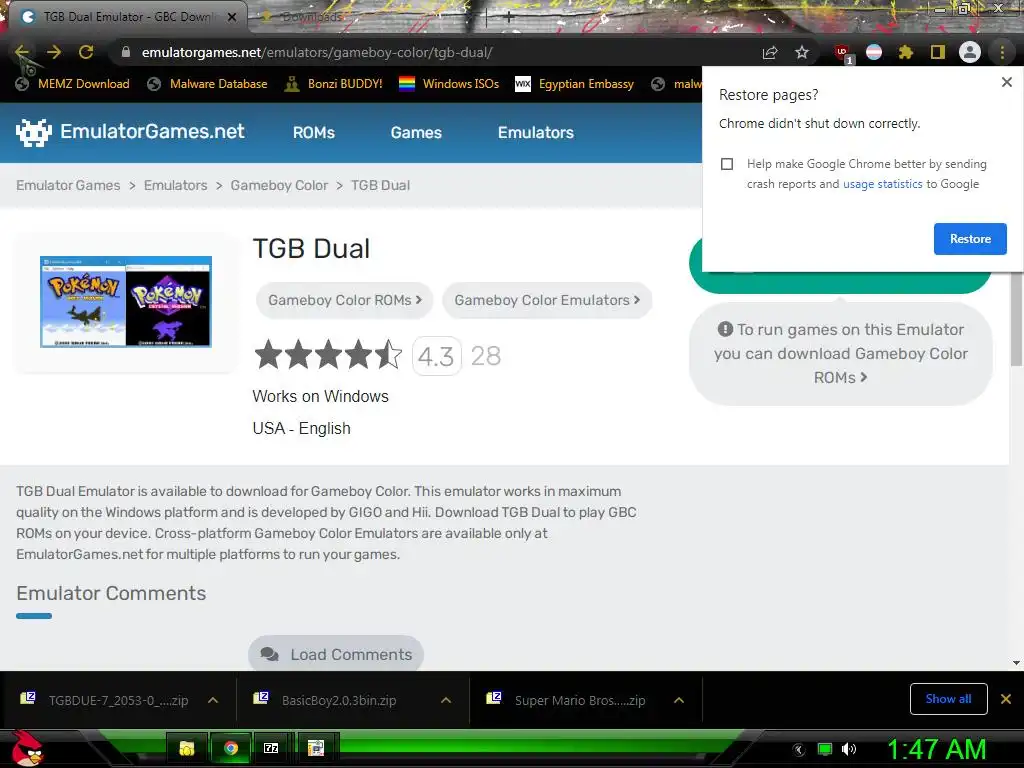Open the uBlock Origin extension icon
This screenshot has height=768, width=1024.
[842, 53]
